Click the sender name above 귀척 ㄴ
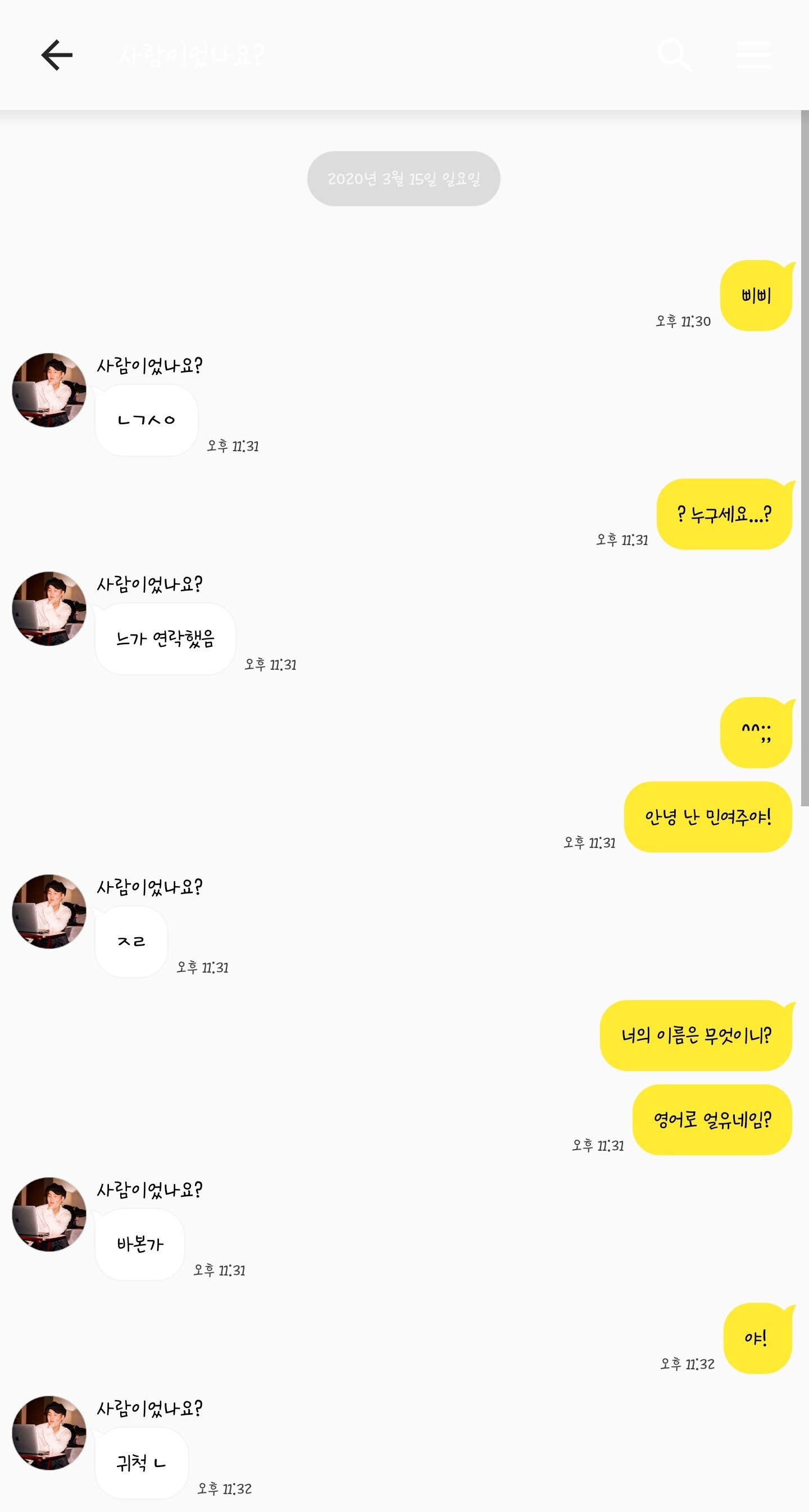This screenshot has width=809, height=1512. pos(149,1408)
